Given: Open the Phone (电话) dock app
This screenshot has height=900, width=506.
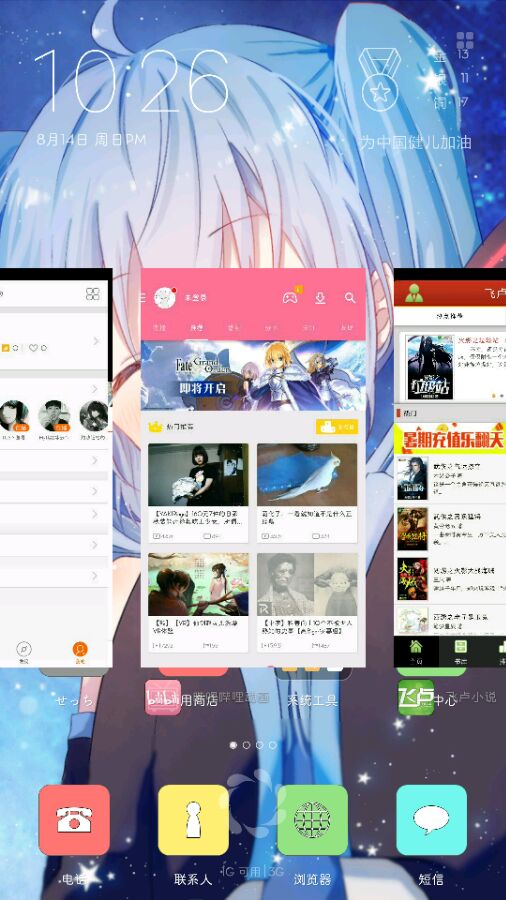Looking at the screenshot, I should [74, 820].
